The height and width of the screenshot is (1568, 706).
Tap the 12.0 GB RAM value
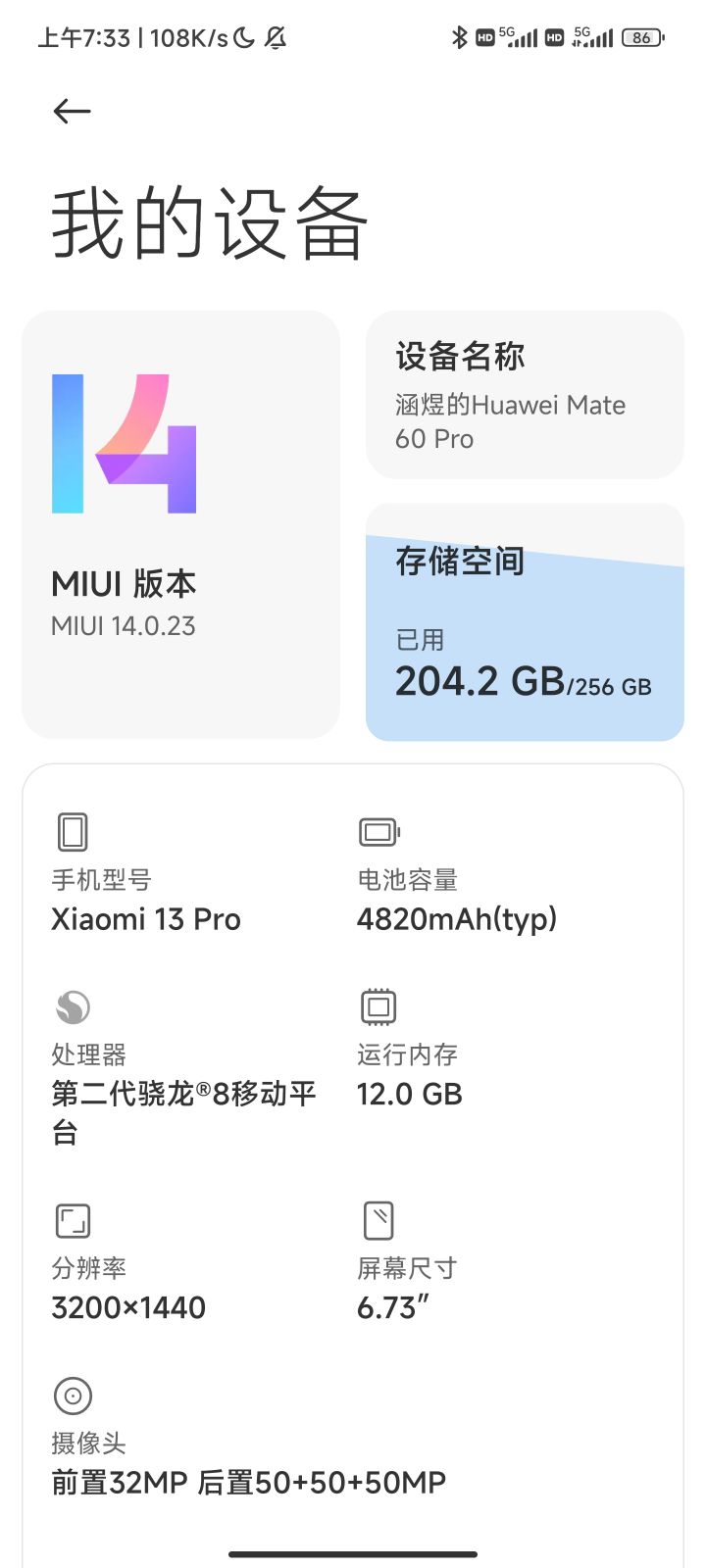[409, 1094]
